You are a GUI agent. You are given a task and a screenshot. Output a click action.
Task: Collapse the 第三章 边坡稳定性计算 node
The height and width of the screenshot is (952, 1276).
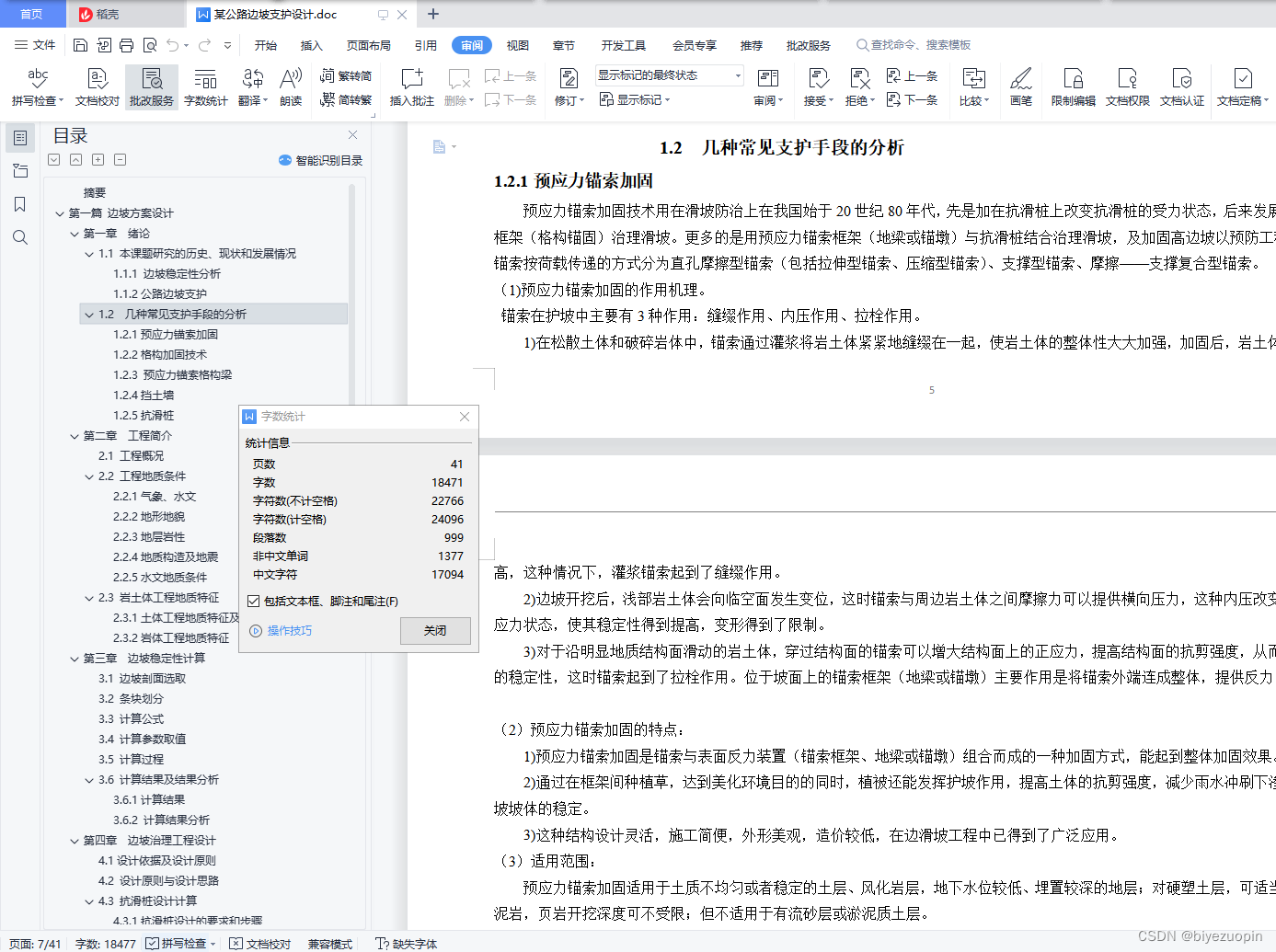pos(75,659)
